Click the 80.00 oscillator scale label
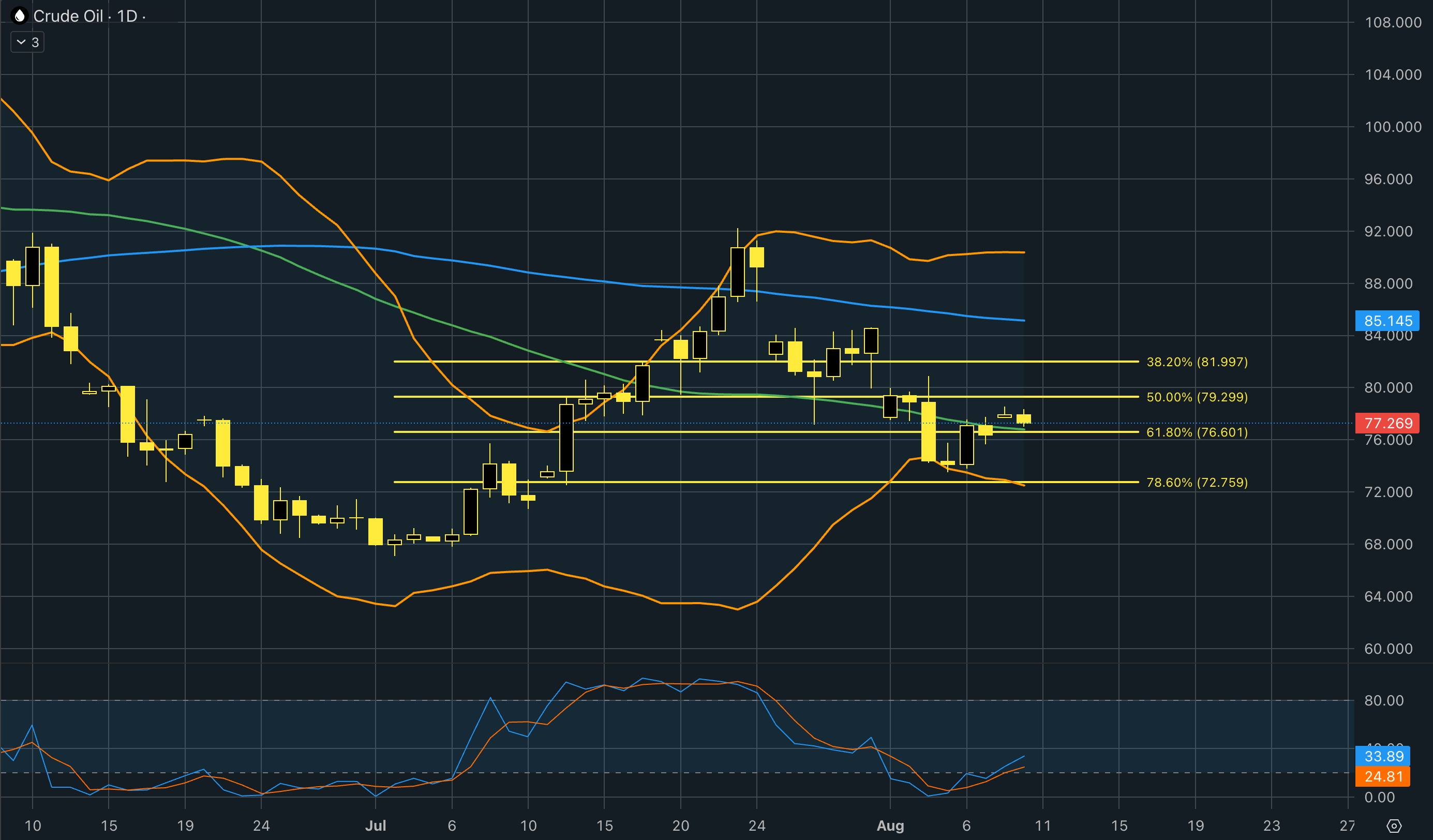 click(x=1384, y=701)
